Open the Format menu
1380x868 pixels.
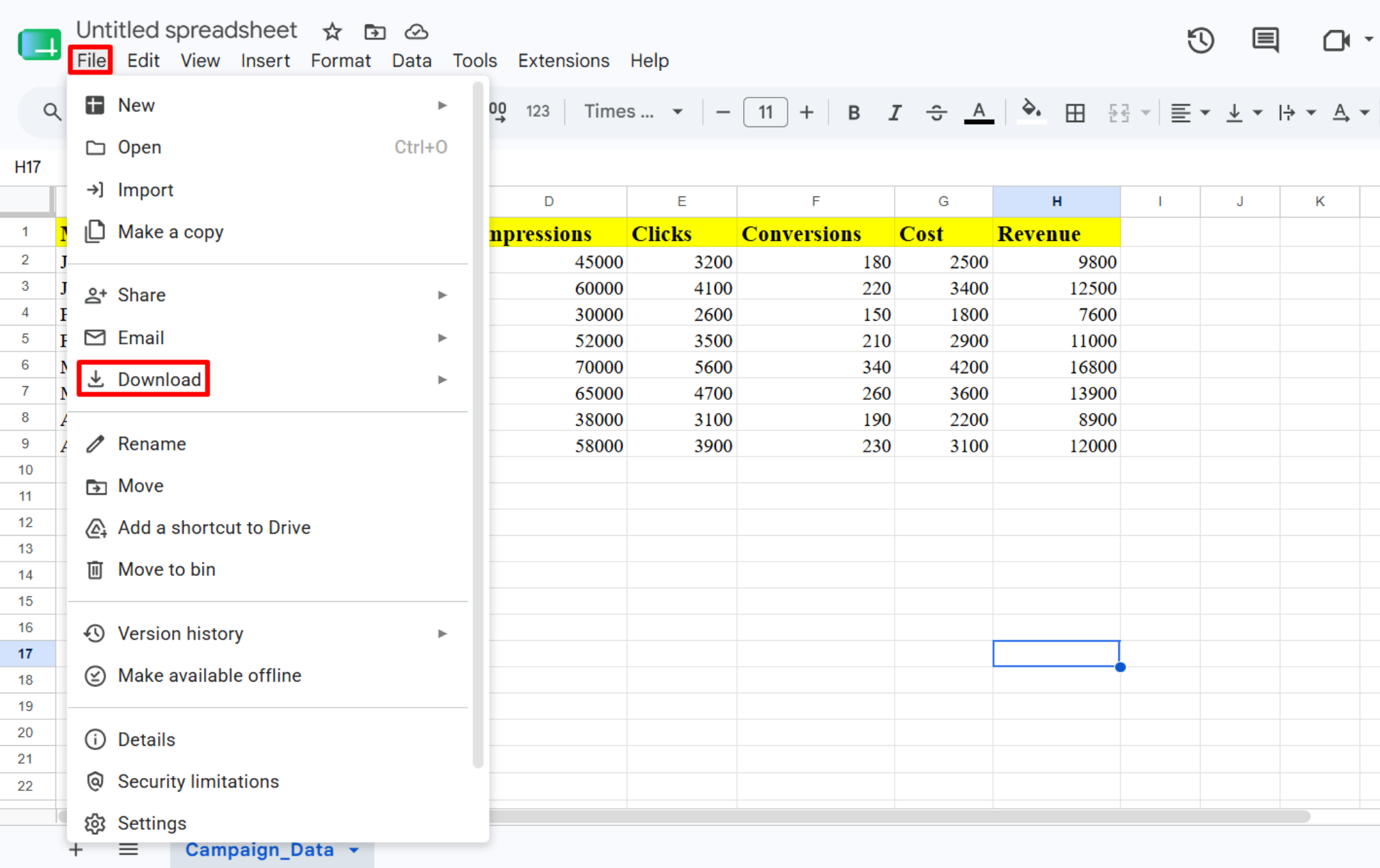pos(341,61)
